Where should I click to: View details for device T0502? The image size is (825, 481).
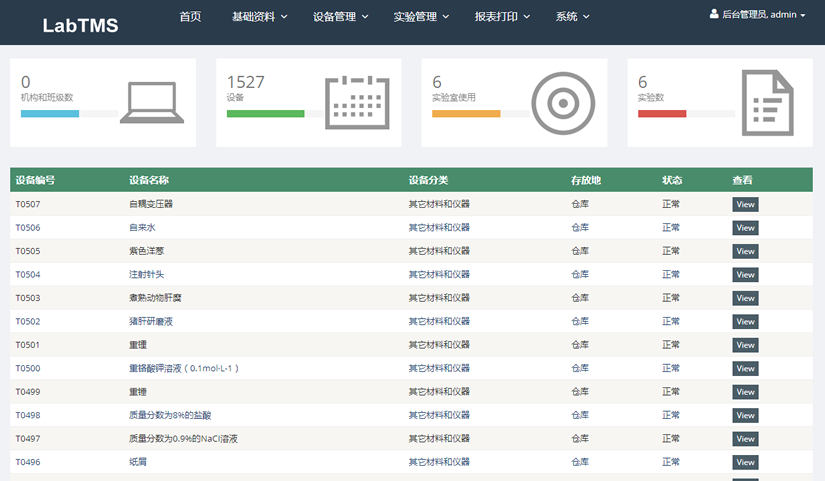pos(745,322)
